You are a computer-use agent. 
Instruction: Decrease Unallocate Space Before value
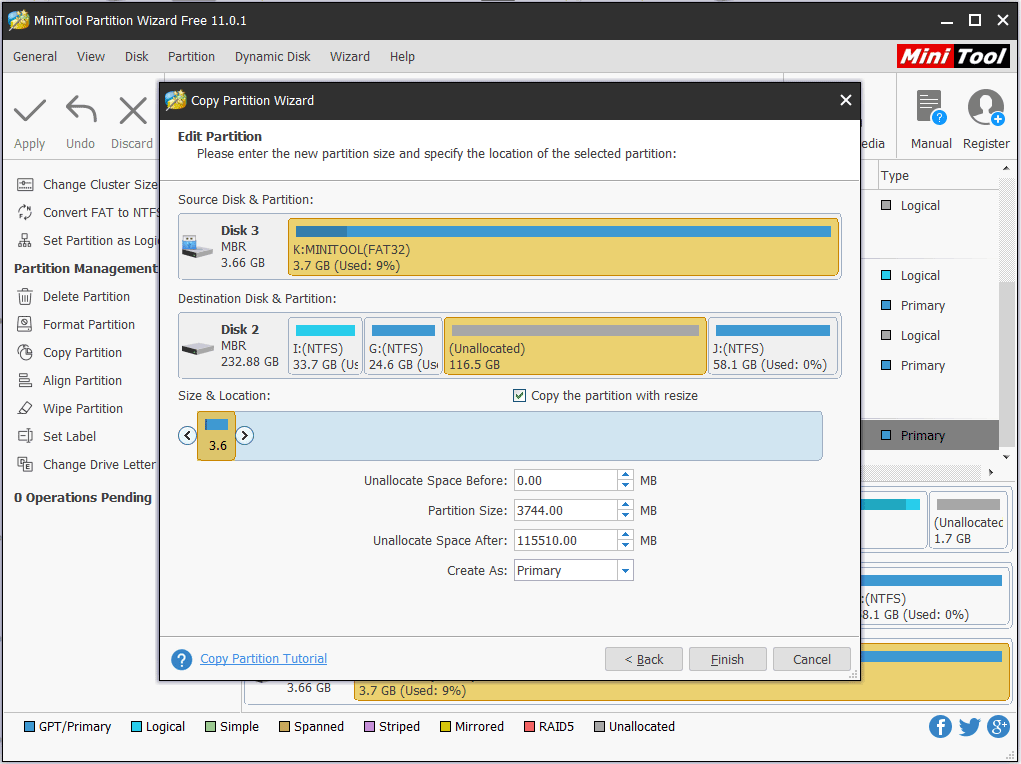click(x=625, y=486)
